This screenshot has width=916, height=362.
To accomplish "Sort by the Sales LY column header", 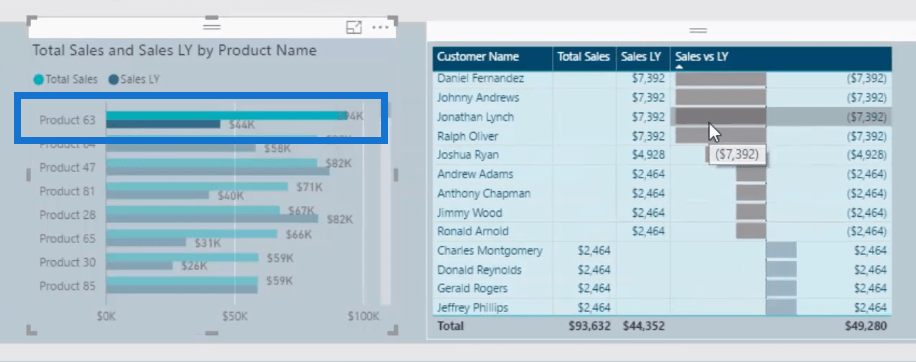I will coord(641,57).
